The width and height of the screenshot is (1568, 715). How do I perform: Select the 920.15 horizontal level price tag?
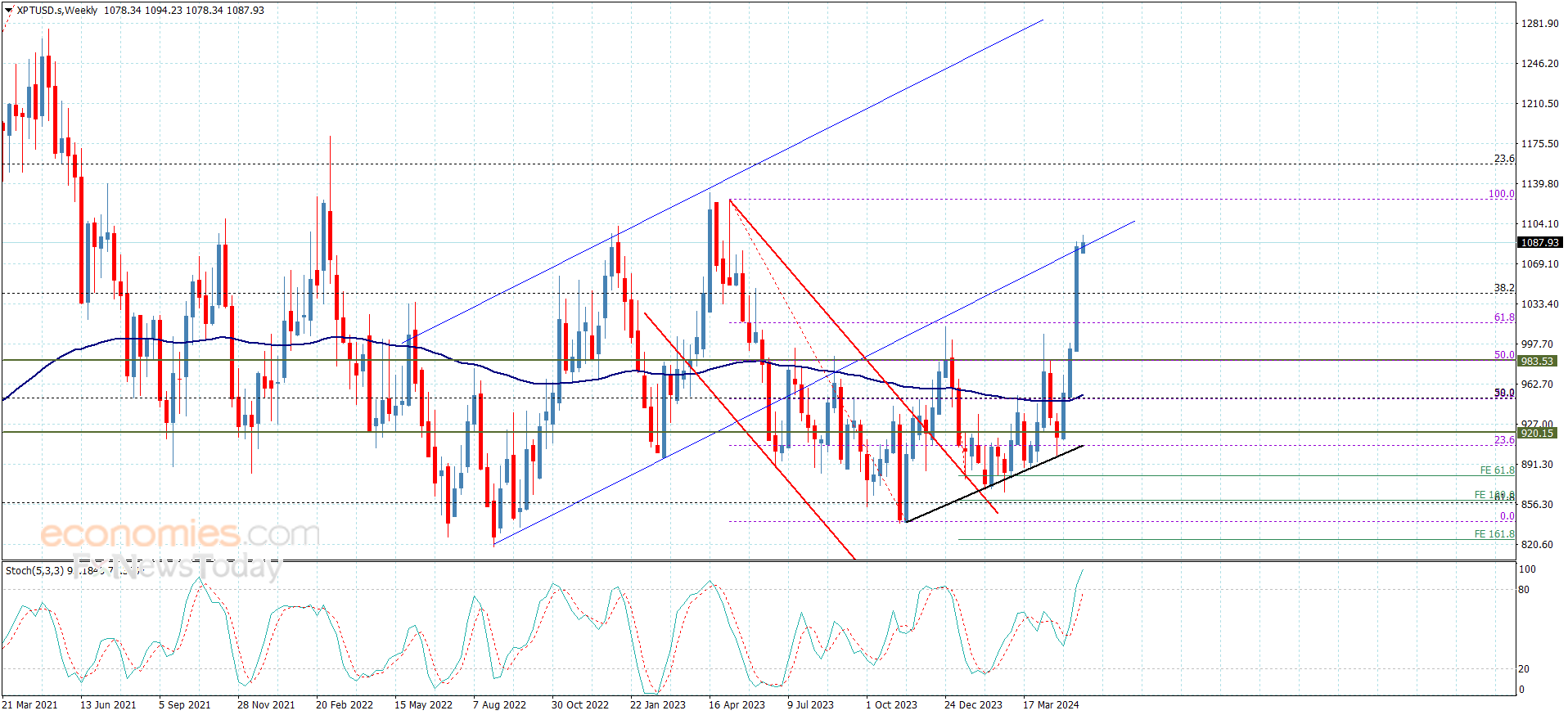click(1537, 433)
